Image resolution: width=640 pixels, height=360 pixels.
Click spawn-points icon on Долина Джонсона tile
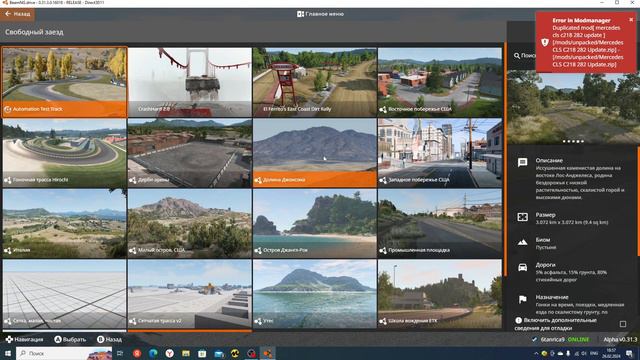(258, 180)
